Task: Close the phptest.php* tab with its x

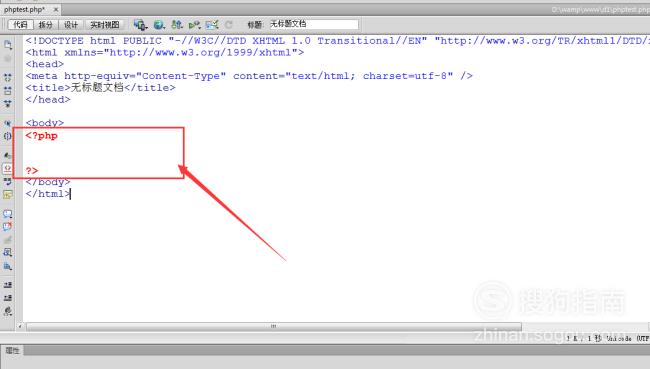Action: (56, 9)
